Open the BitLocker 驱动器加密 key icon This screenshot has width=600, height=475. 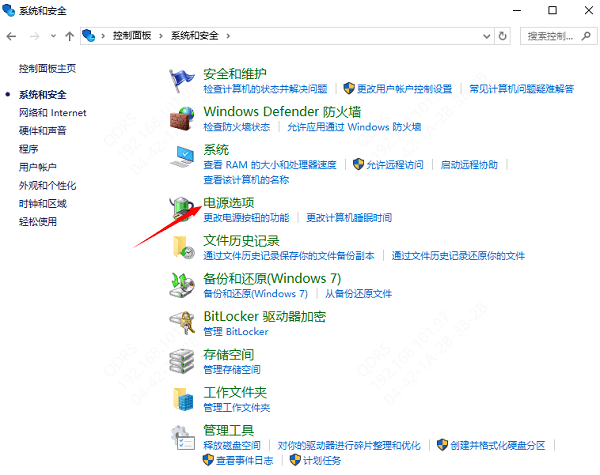(182, 323)
